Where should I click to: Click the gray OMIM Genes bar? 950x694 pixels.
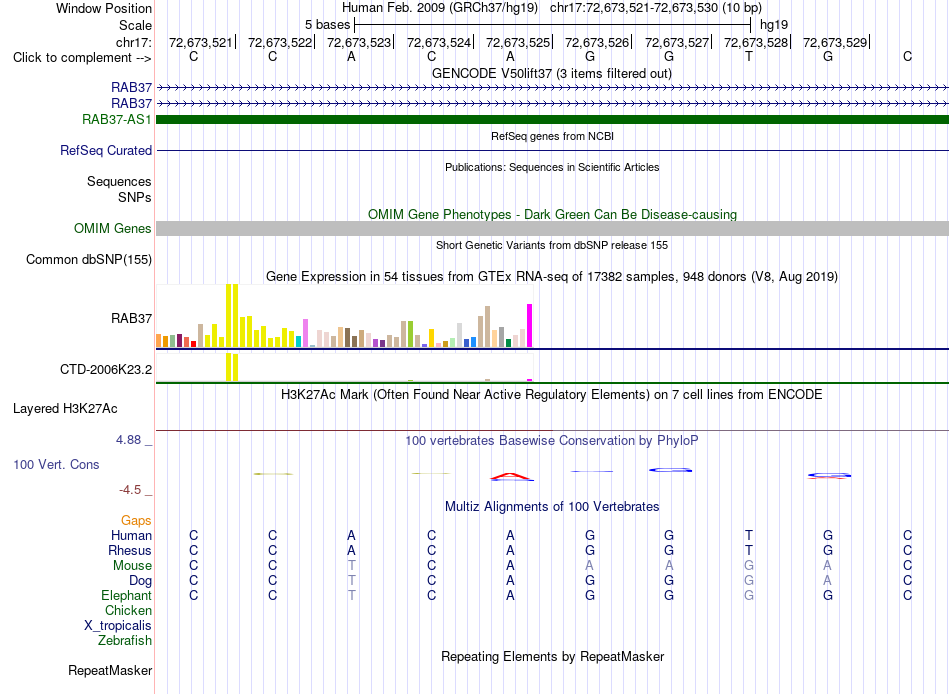[x=552, y=229]
